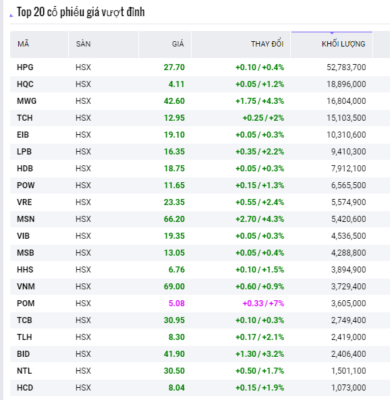Select the HCD stock row symbol
The width and height of the screenshot is (390, 400).
click(25, 388)
